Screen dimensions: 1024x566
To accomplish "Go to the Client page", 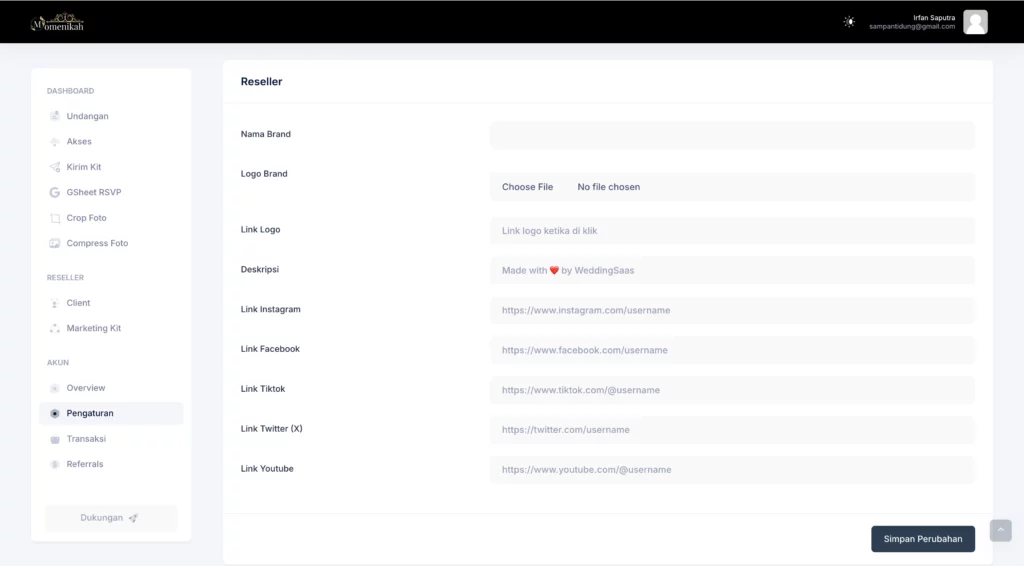I will click(111, 303).
